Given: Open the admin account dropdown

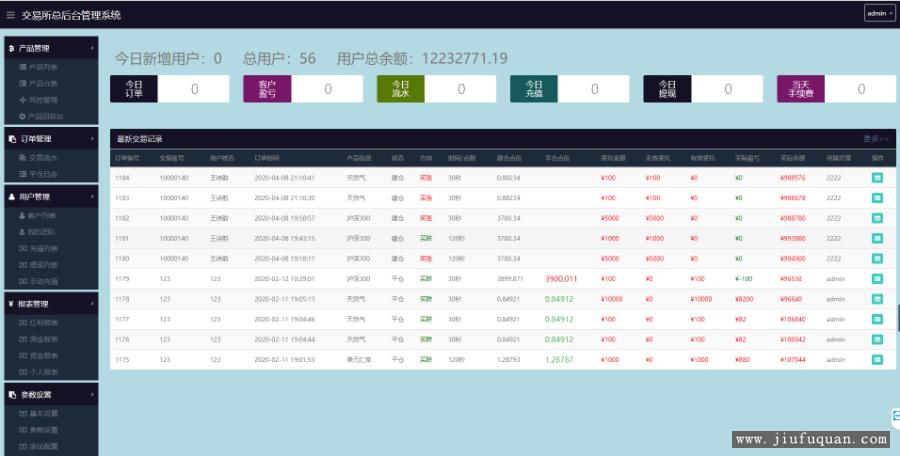Looking at the screenshot, I should pos(879,13).
